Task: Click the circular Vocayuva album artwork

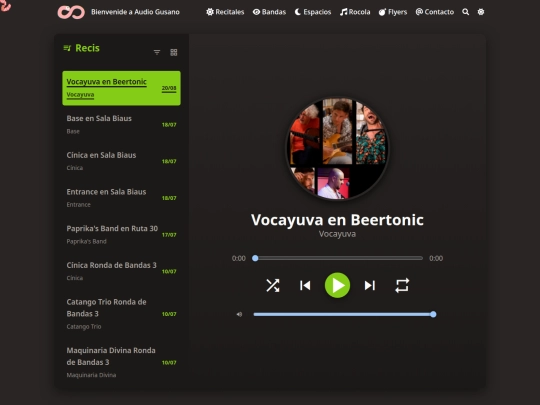Action: (x=337, y=148)
